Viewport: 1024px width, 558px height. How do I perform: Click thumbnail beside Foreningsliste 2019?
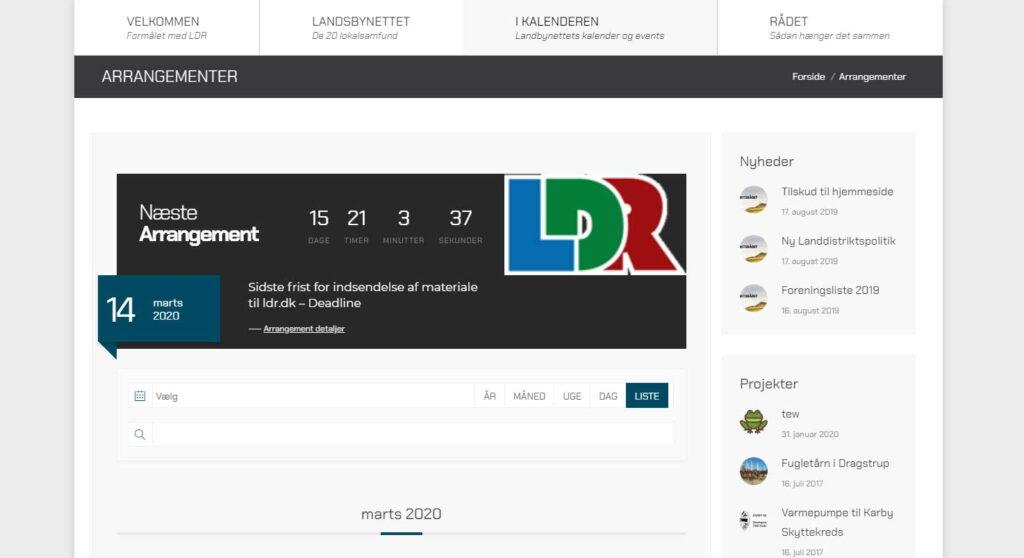(754, 299)
